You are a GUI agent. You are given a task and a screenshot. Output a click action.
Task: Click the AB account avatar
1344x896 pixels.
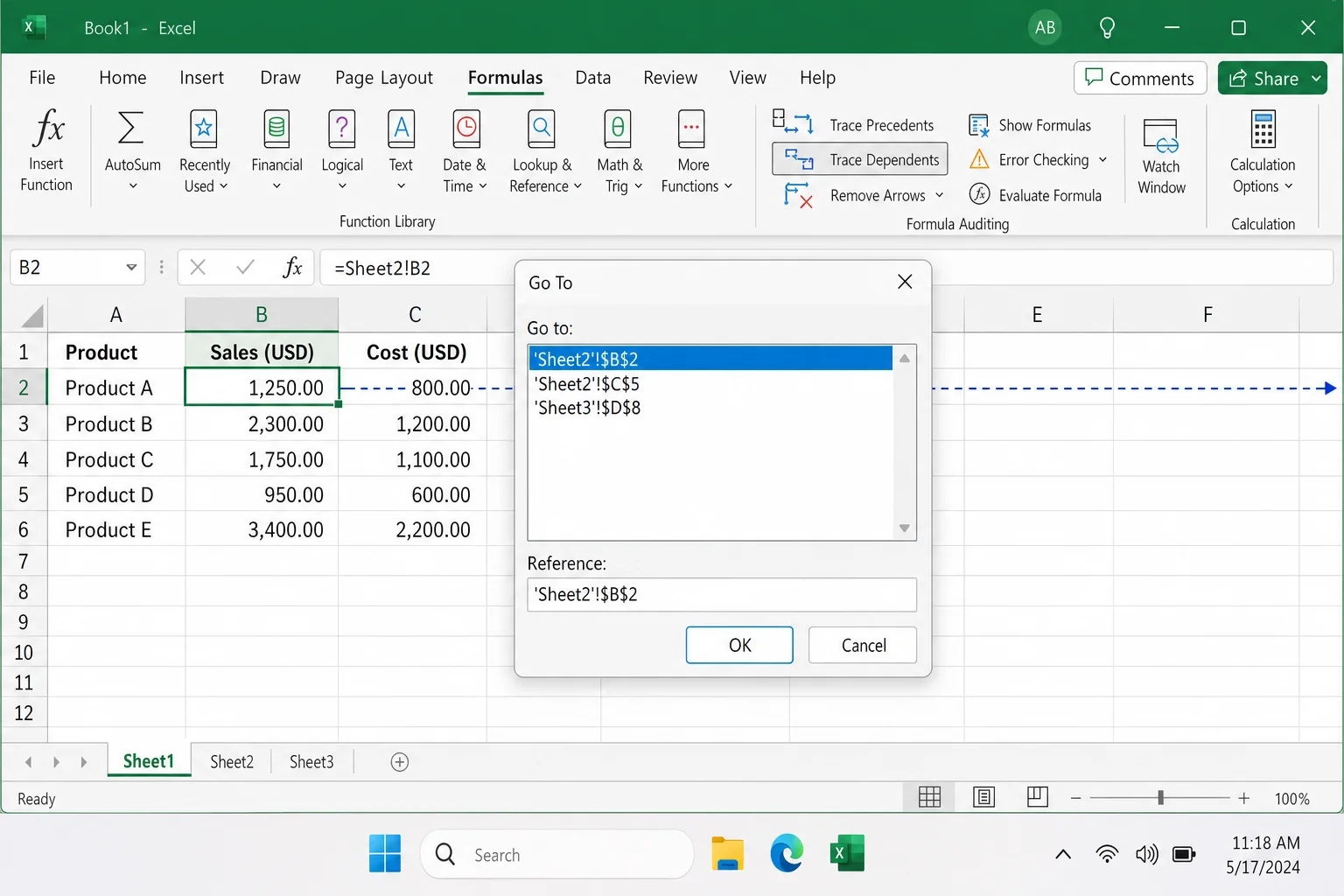click(x=1045, y=28)
